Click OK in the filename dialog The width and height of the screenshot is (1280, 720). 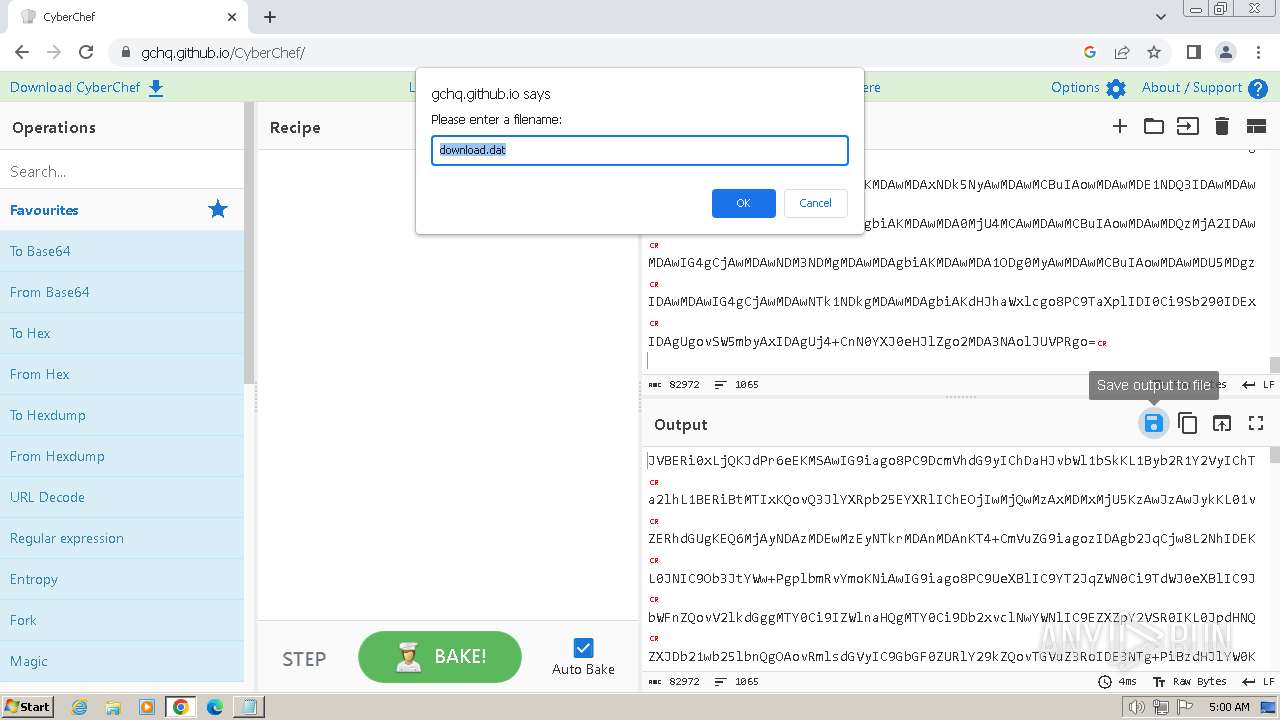(743, 203)
